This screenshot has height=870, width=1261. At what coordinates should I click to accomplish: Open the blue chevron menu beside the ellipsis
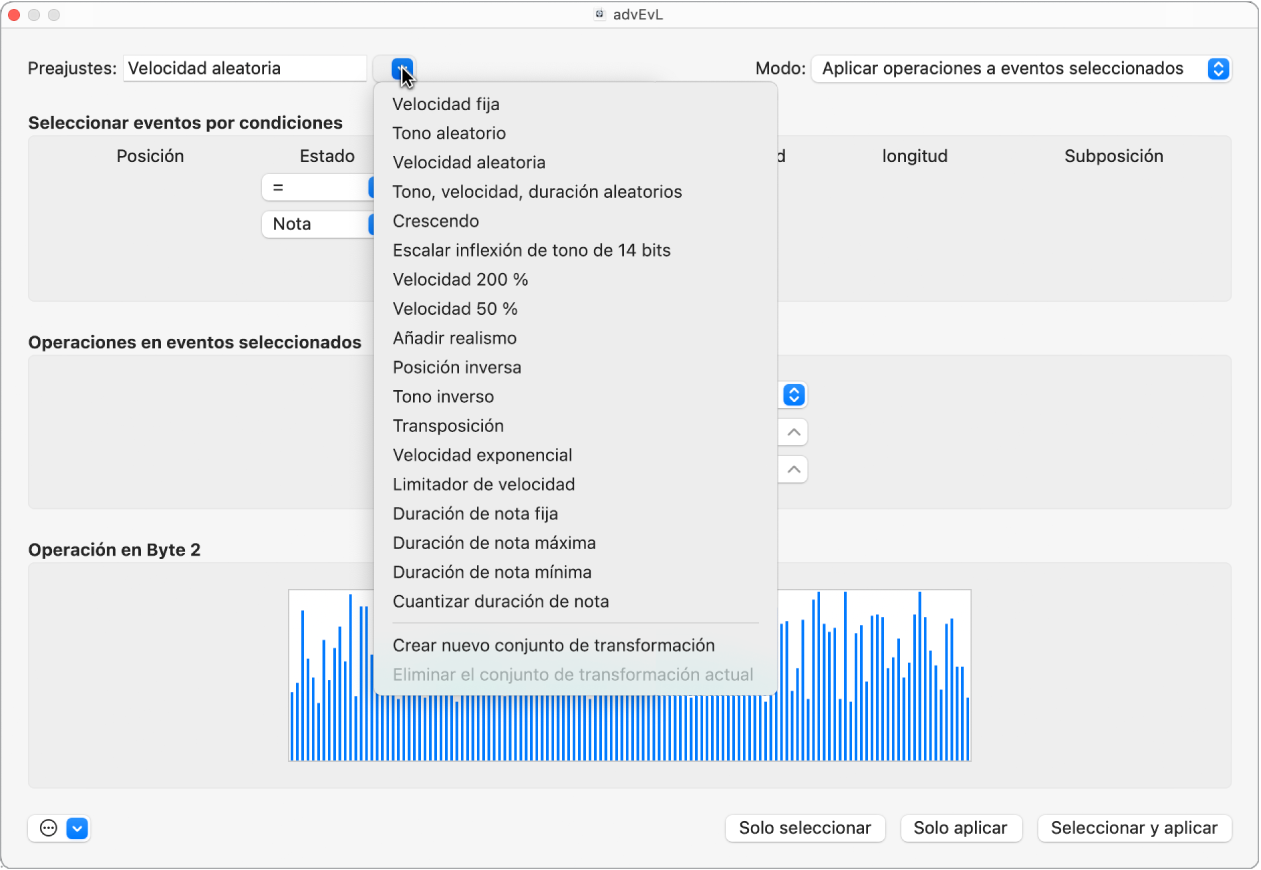point(78,828)
